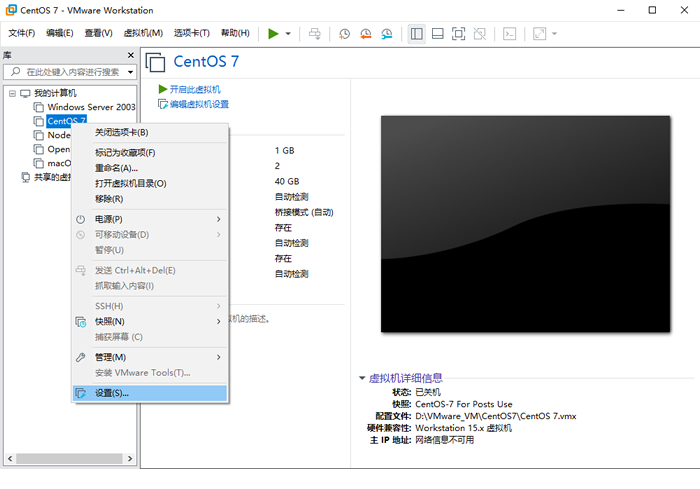Revert to snapshot using the toolbar icon
700x489 pixels.
366,33
